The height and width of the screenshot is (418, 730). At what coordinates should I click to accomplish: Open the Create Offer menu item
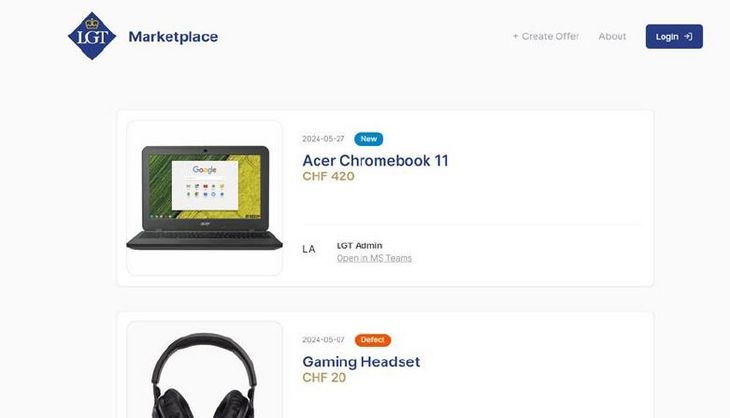pos(546,36)
